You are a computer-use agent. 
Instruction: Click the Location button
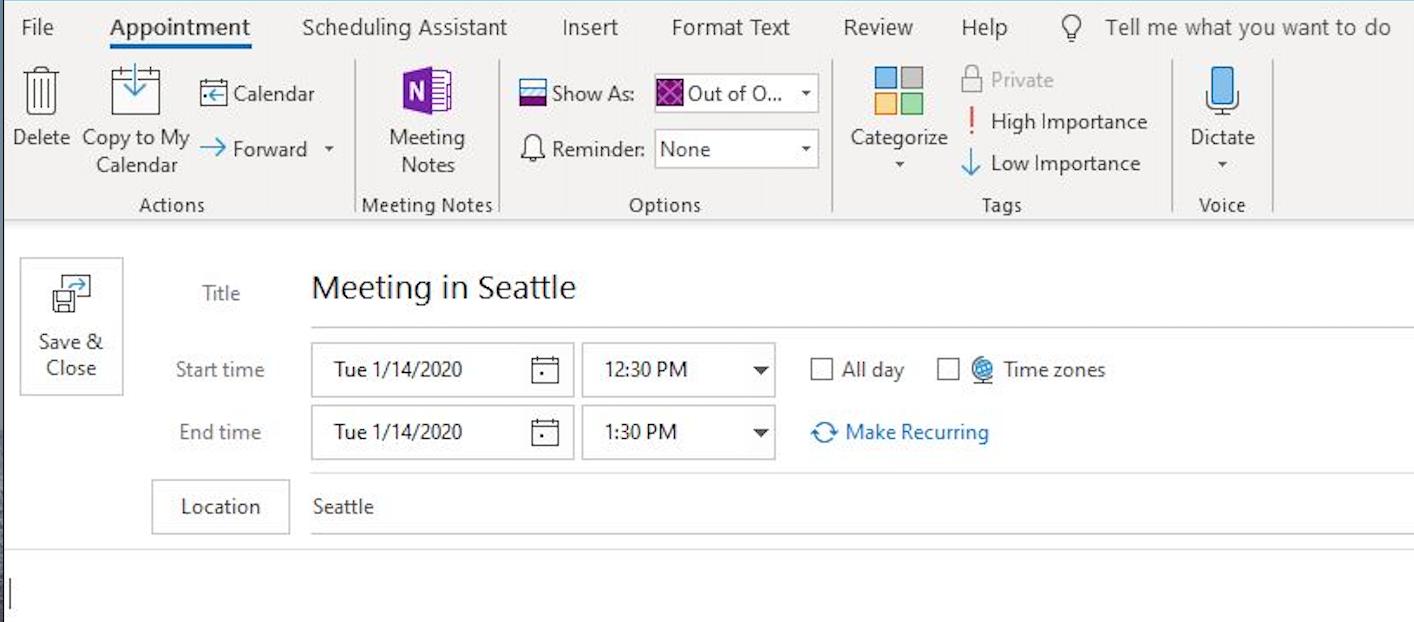click(x=220, y=507)
